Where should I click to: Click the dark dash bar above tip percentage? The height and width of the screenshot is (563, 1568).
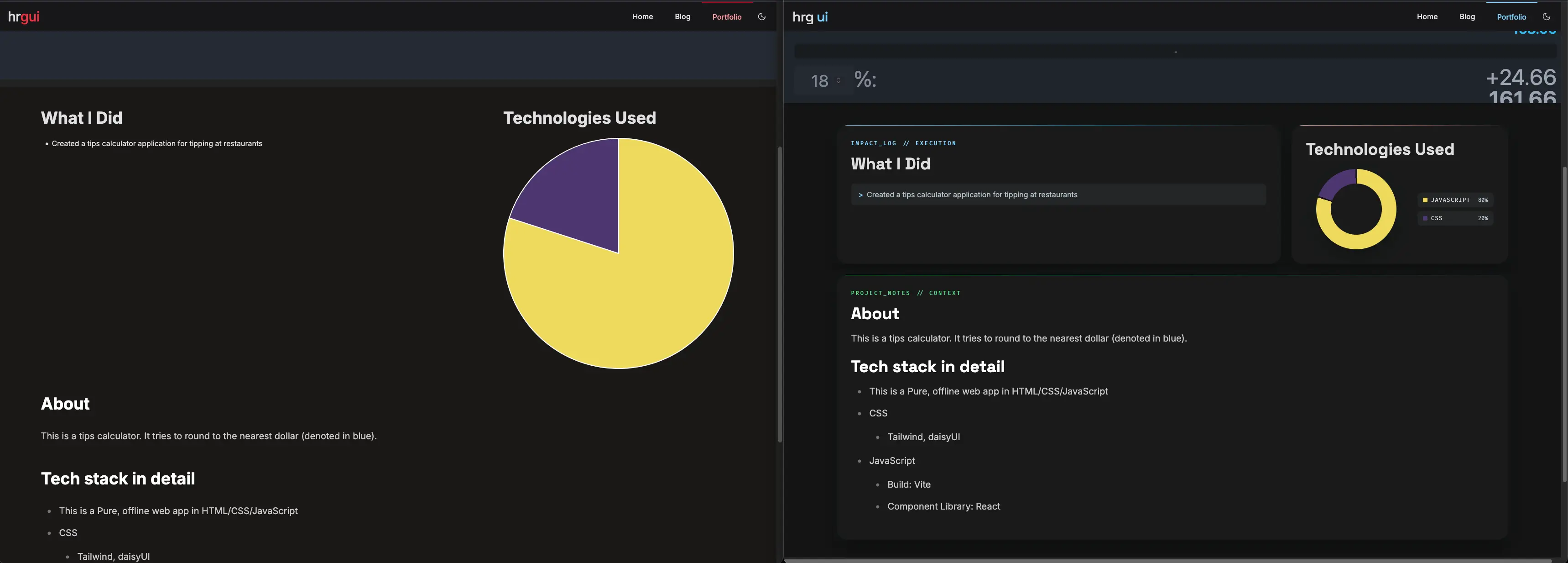point(1175,52)
